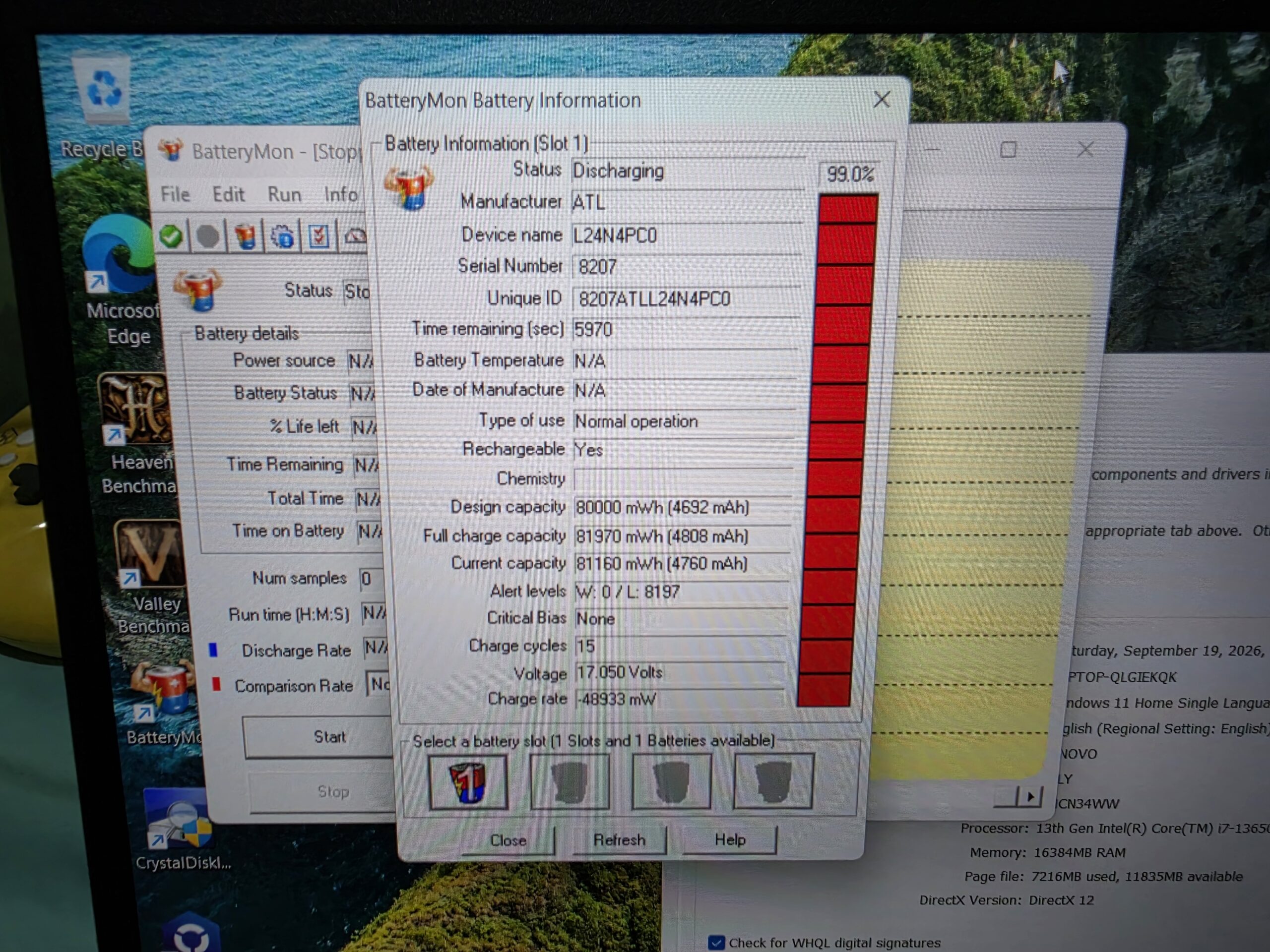This screenshot has height=952, width=1270.
Task: Click the gauge toolbar icon in BatteryMon
Action: (x=355, y=237)
